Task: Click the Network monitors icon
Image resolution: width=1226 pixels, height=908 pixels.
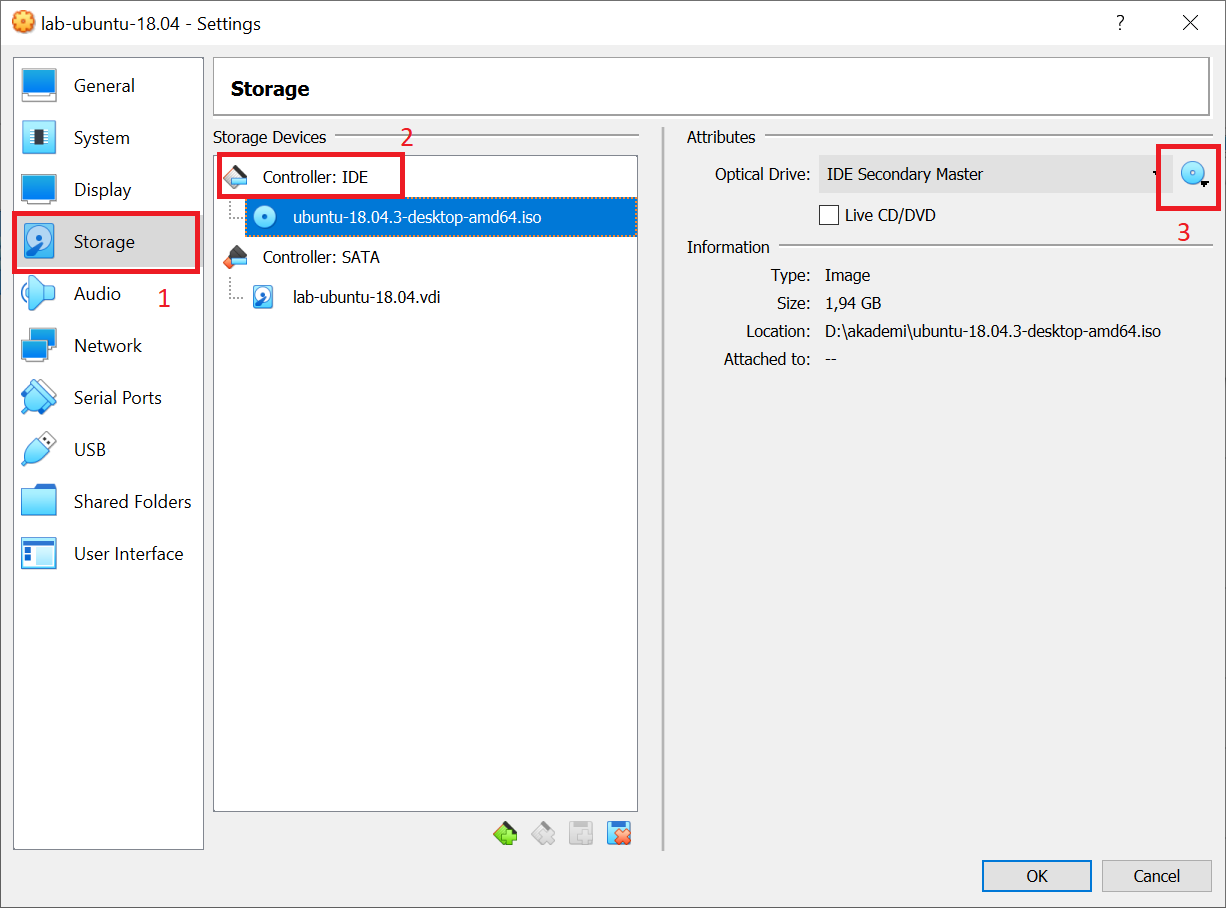Action: 39,346
